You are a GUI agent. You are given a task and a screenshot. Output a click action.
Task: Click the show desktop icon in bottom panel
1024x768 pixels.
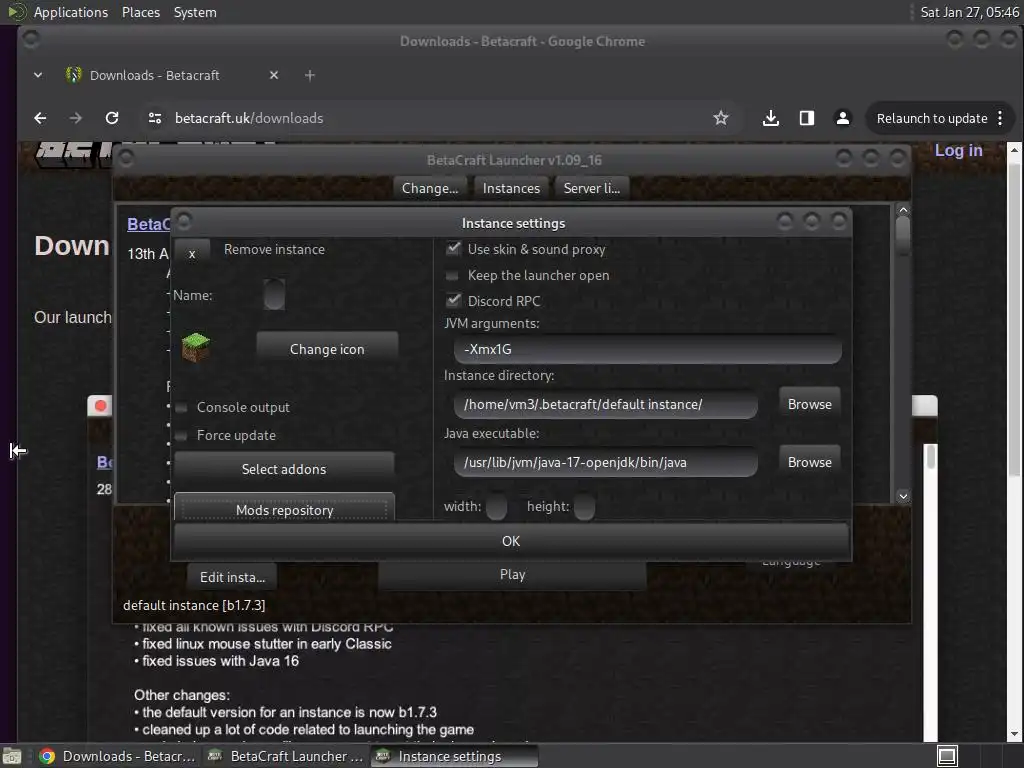click(12, 756)
